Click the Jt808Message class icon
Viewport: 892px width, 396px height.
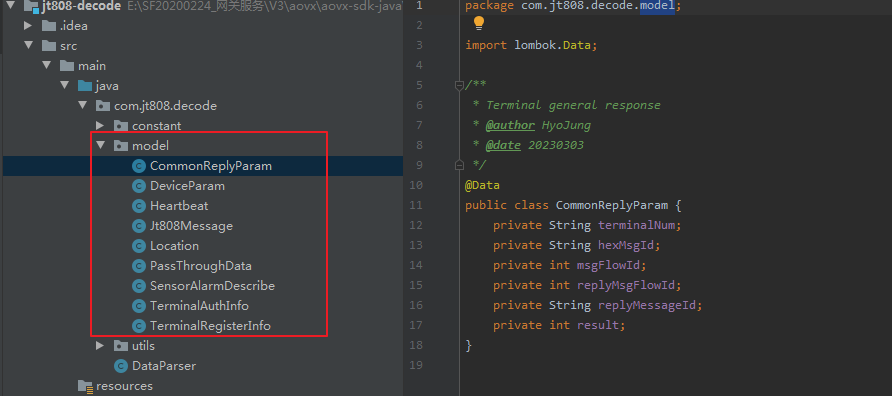pyautogui.click(x=139, y=226)
